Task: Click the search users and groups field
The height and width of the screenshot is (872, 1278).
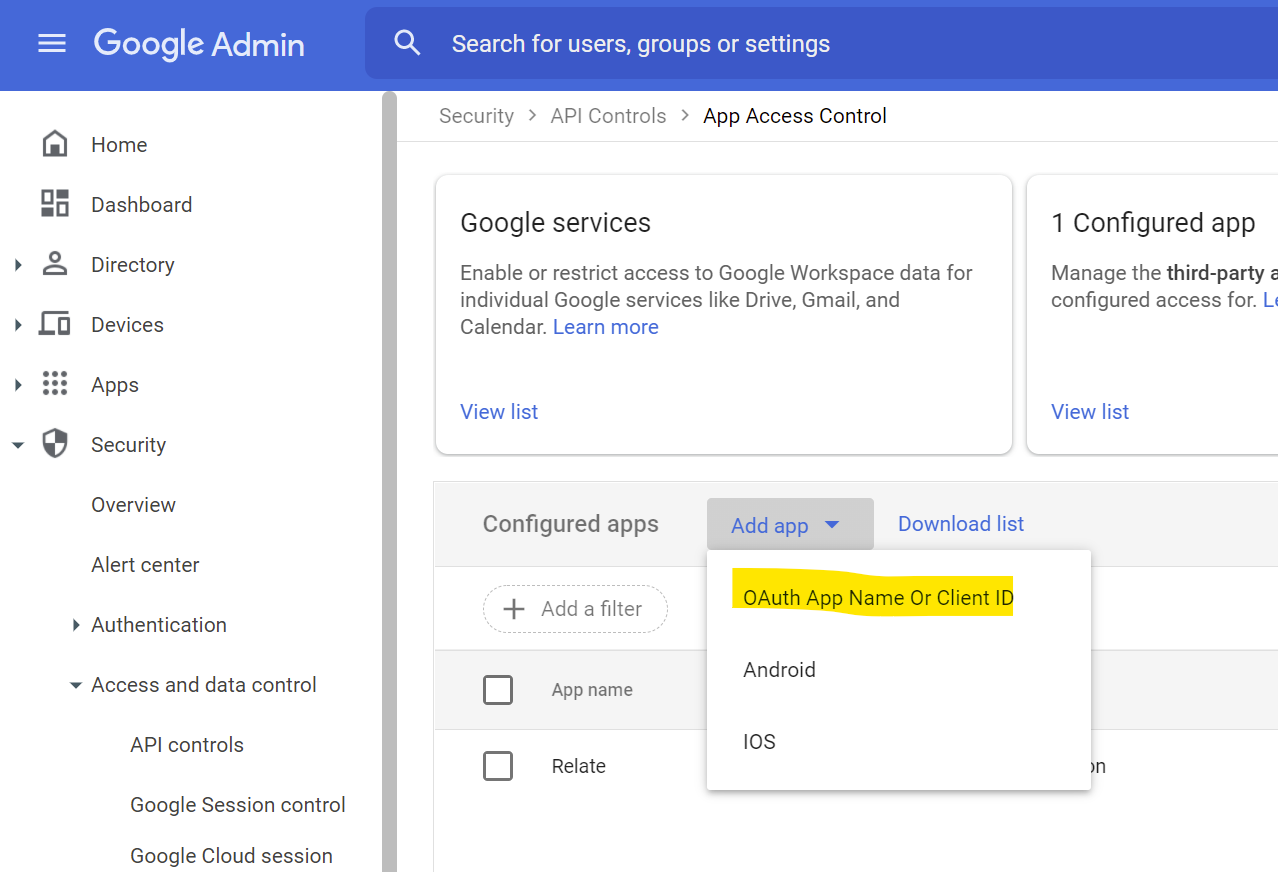Action: (641, 43)
